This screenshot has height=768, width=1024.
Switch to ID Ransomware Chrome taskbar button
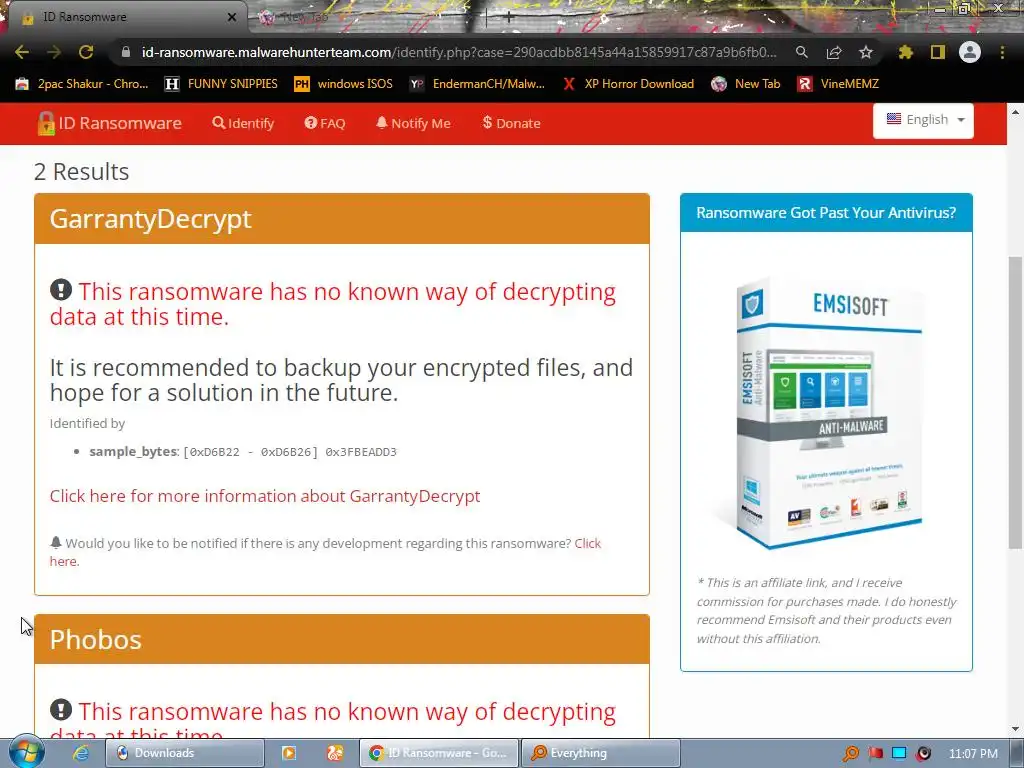pyautogui.click(x=439, y=753)
